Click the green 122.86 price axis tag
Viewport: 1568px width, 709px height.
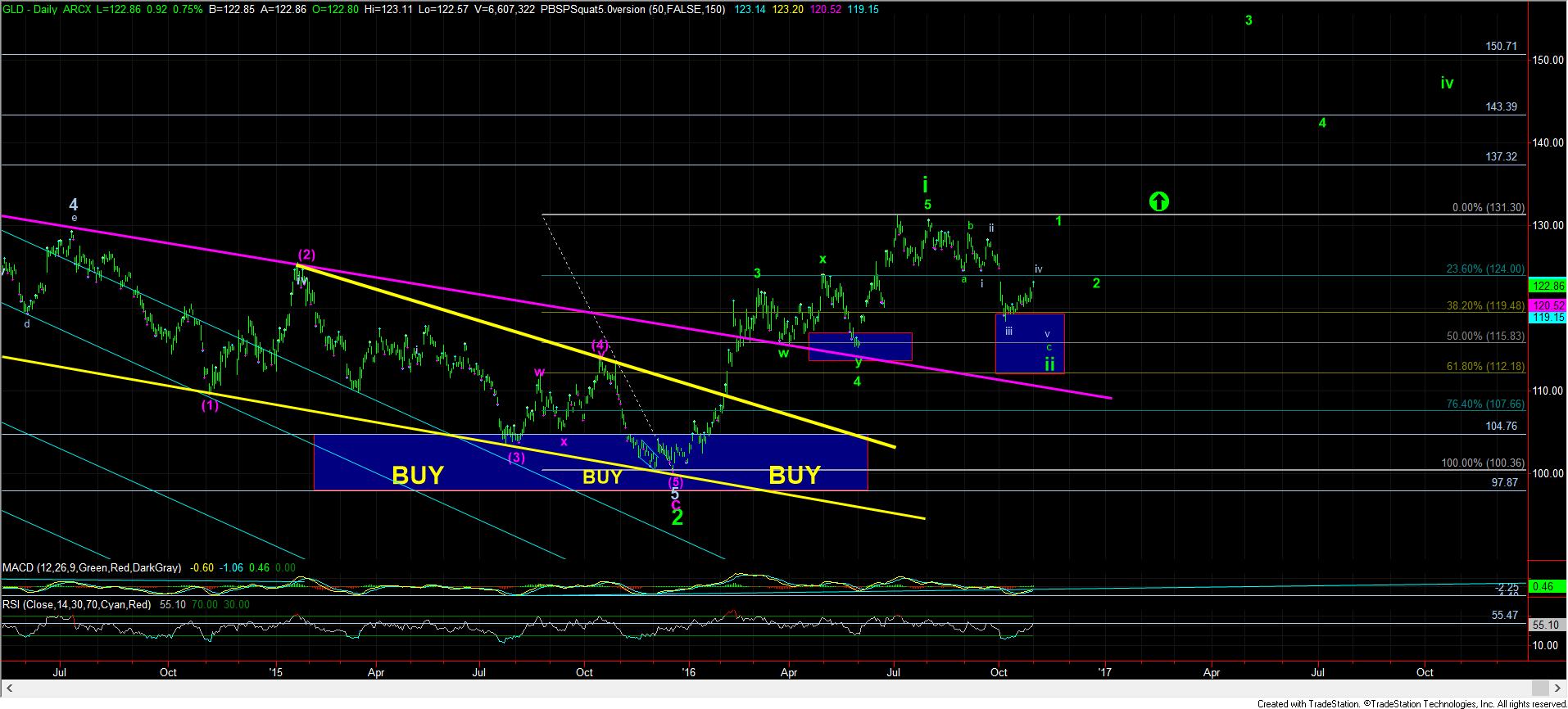[x=1547, y=286]
